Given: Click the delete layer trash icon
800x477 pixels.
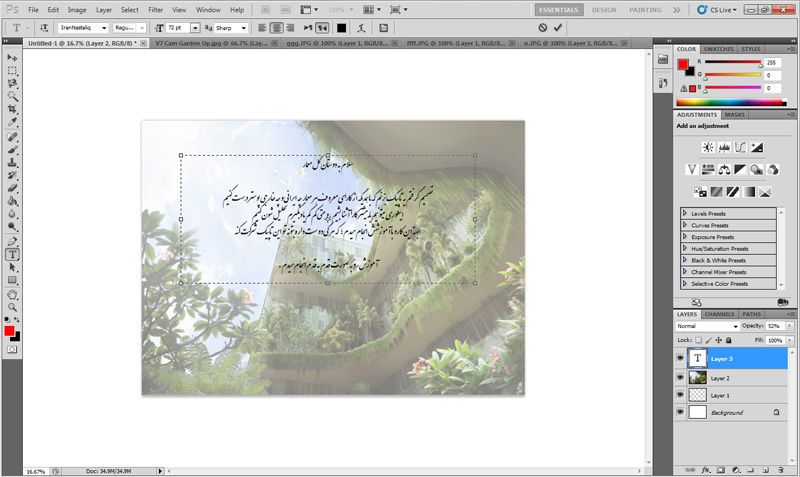Looking at the screenshot, I should click(x=783, y=468).
